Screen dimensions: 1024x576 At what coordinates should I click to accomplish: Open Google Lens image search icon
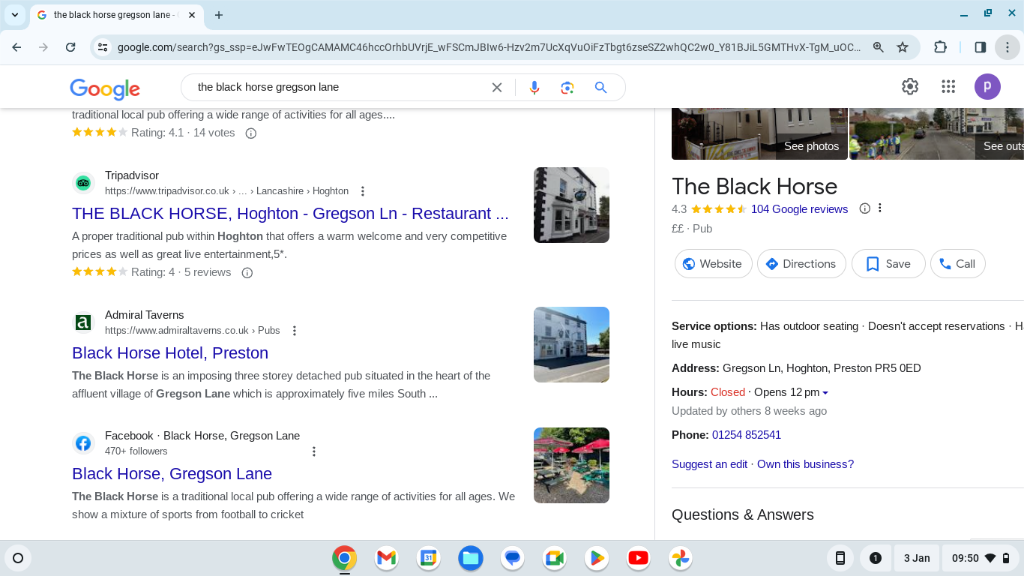point(567,88)
